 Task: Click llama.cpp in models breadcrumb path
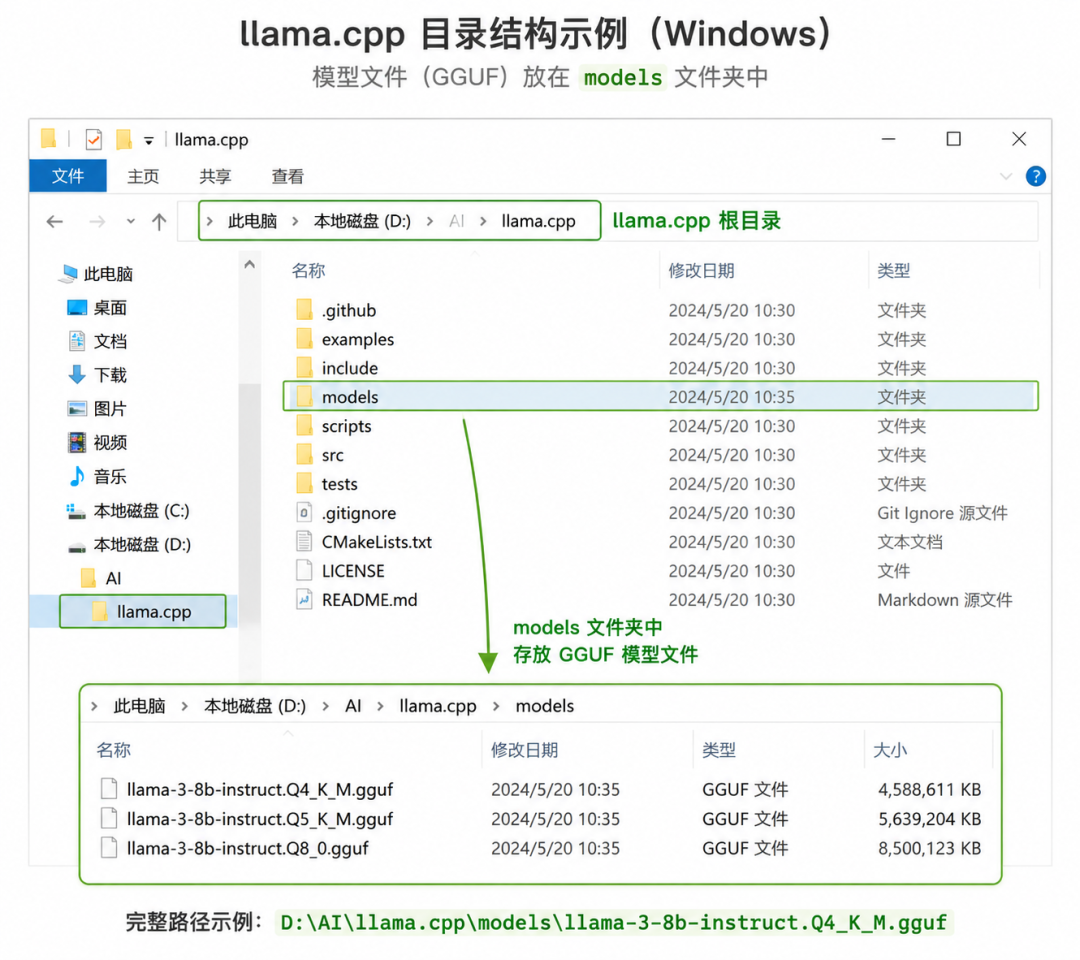[437, 706]
